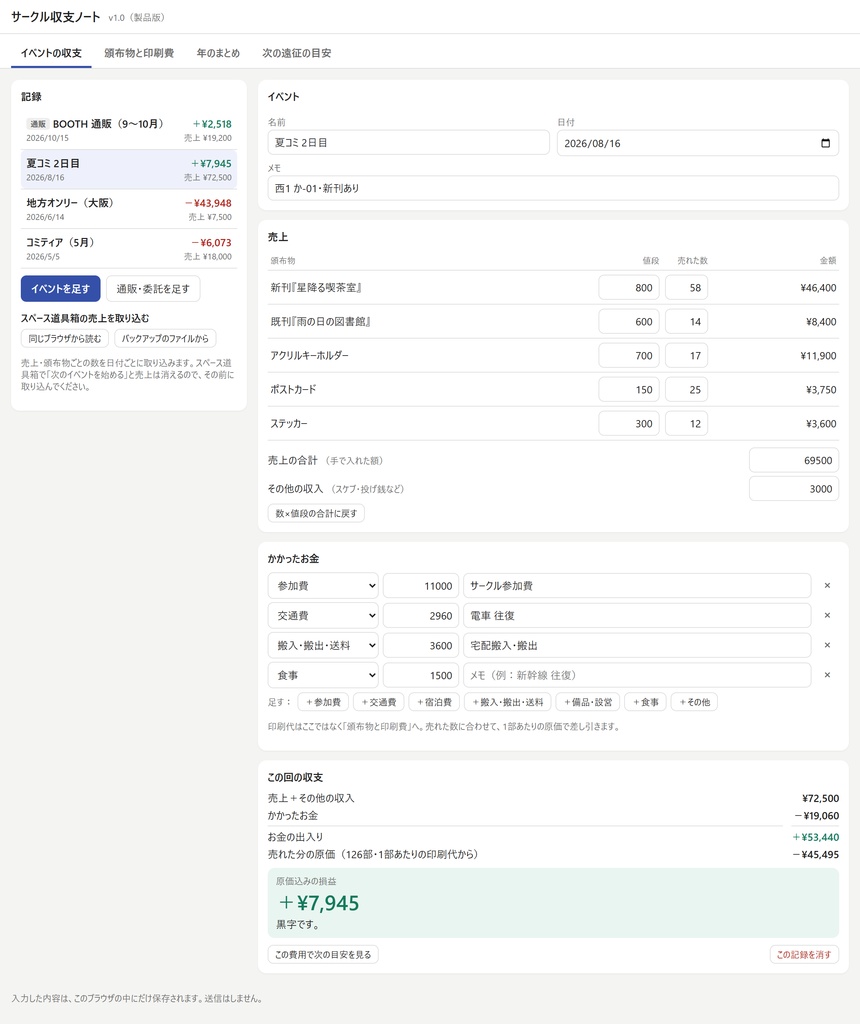Open the 搬入・搬出・送料 category dropdown
The height and width of the screenshot is (1024, 860).
[x=323, y=645]
